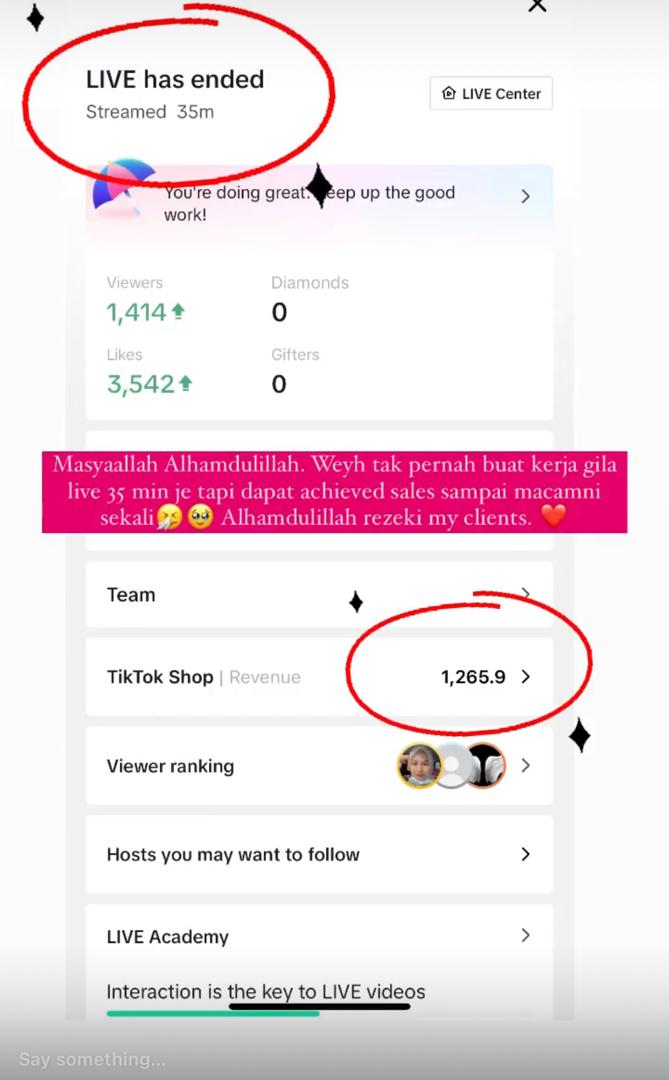This screenshot has width=669, height=1080.
Task: Tap the Viewers up-arrow indicator
Action: tap(178, 312)
